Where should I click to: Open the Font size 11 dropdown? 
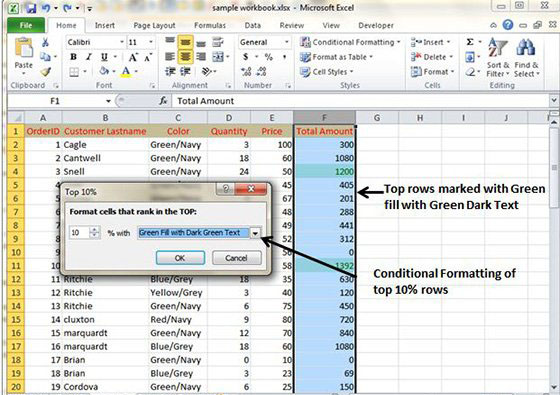151,42
